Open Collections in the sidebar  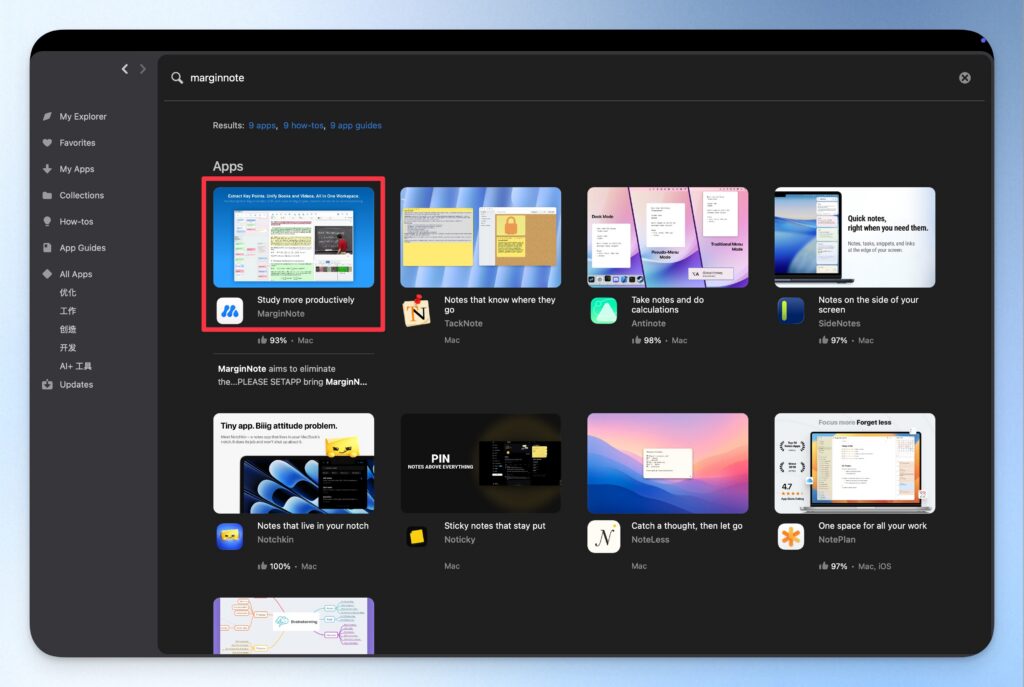click(x=82, y=195)
